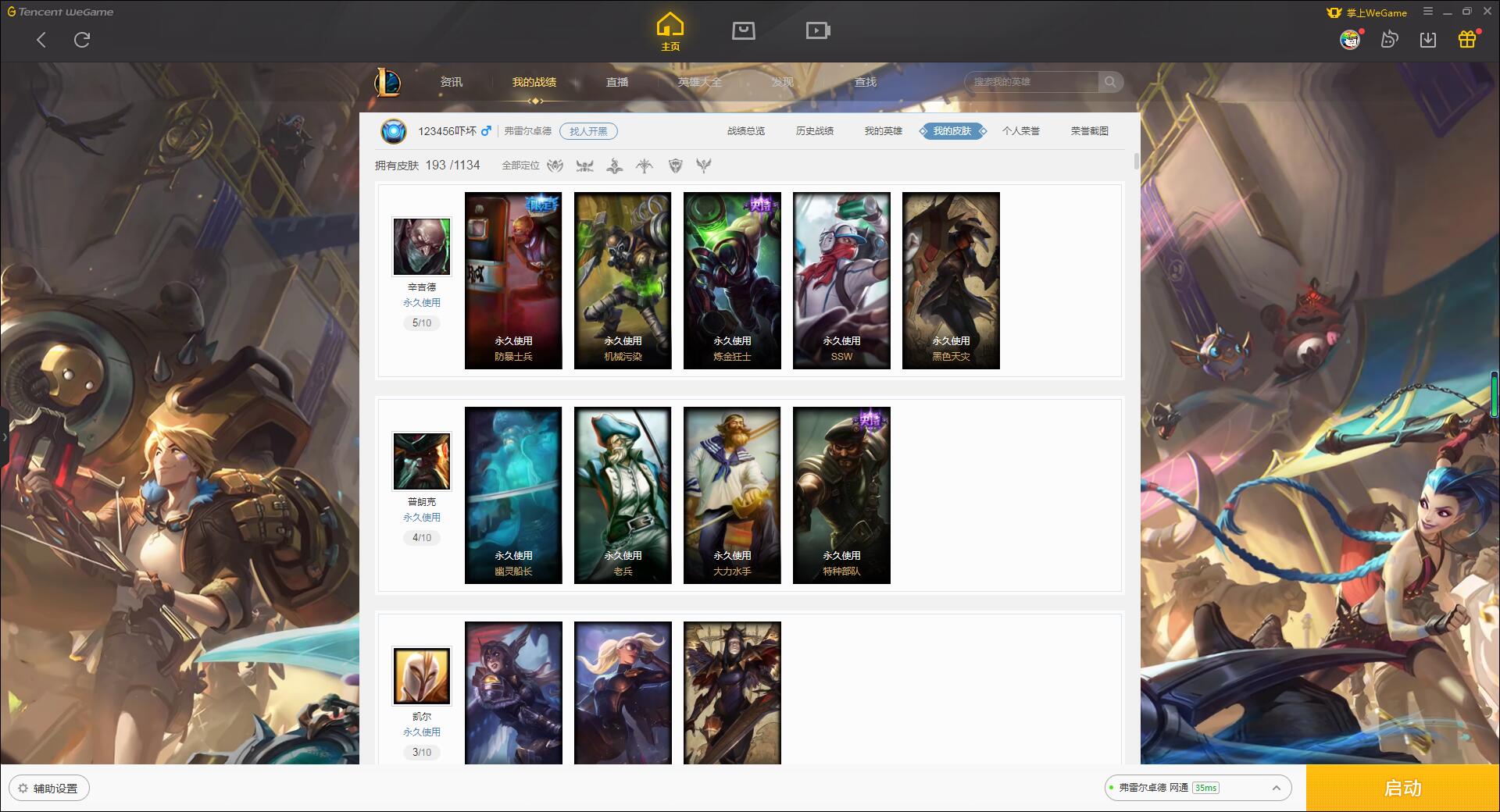Filter by first role icon after 全部定位
The image size is (1500, 812).
[x=555, y=166]
